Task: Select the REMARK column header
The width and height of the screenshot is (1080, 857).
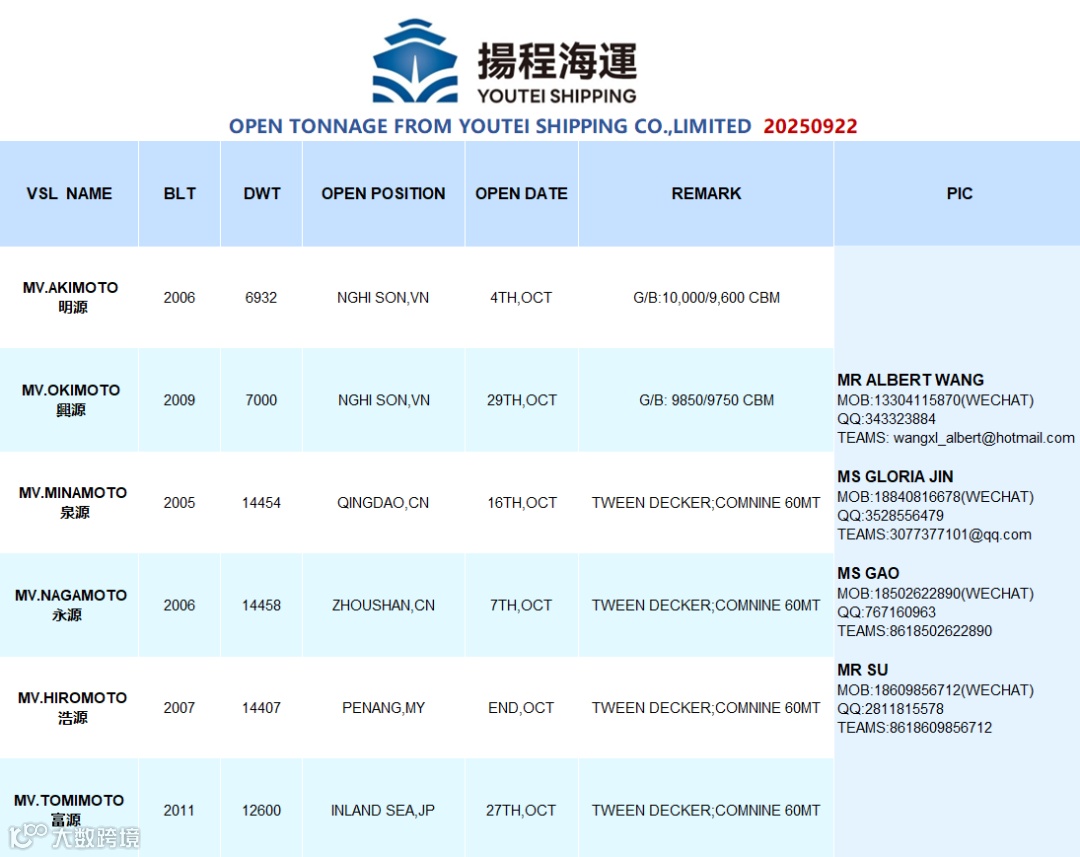Action: (x=706, y=194)
